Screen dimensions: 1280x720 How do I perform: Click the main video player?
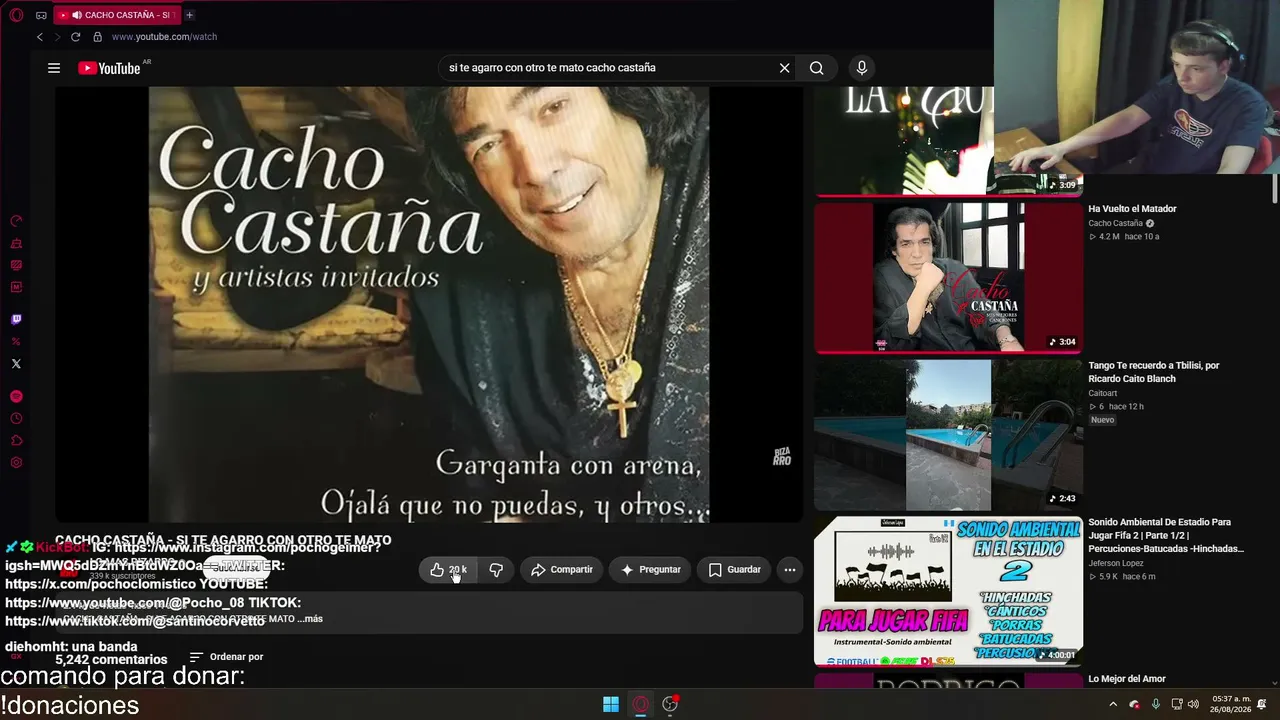429,304
